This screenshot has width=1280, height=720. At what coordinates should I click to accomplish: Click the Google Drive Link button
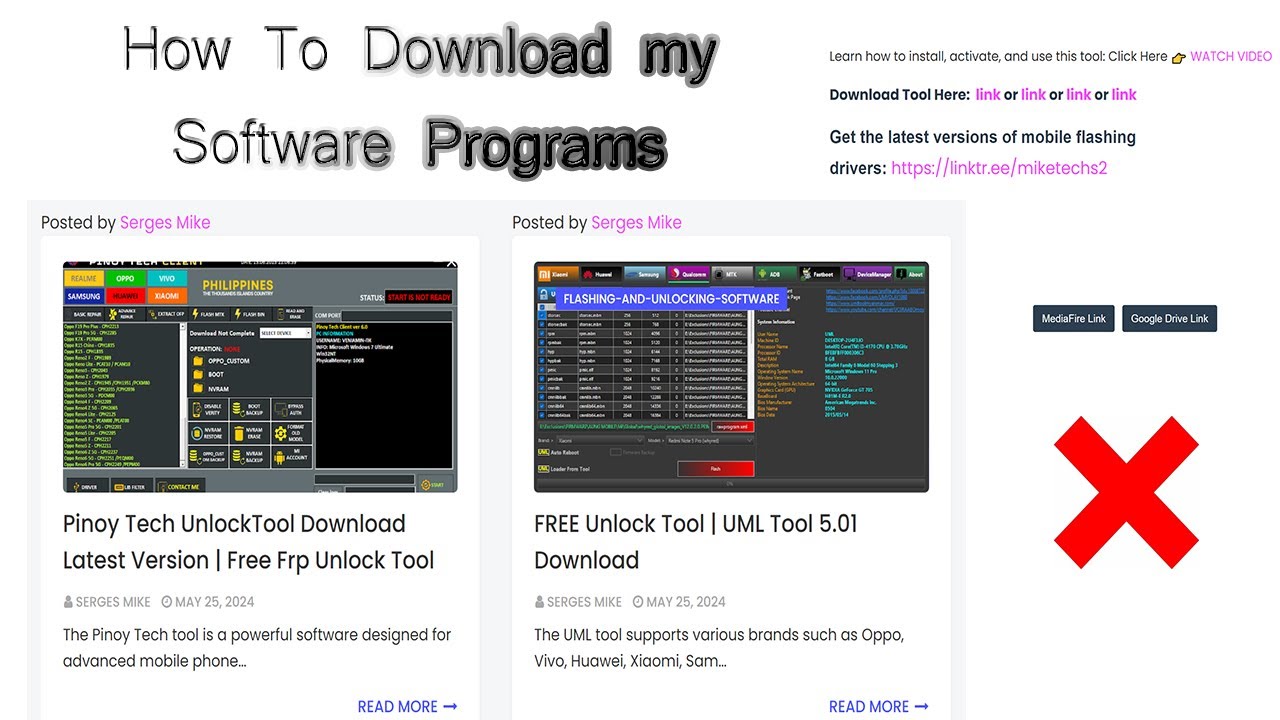1169,319
